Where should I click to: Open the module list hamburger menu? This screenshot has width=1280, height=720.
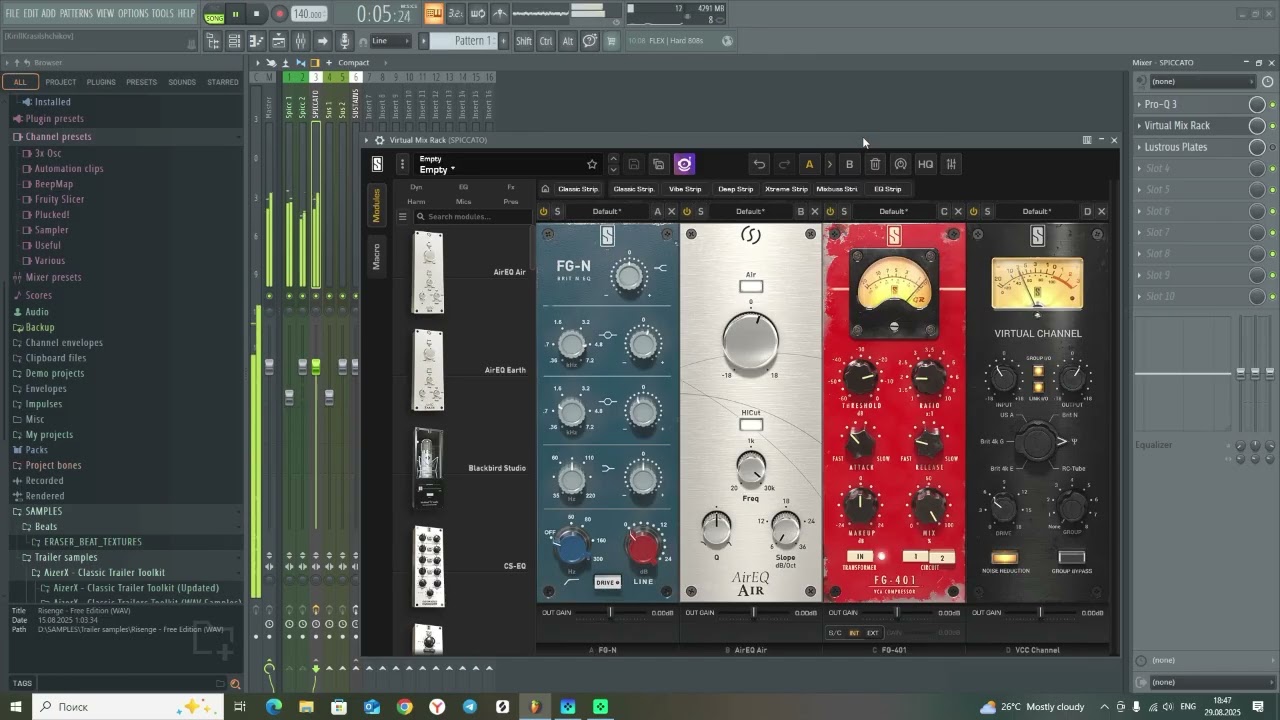coord(403,217)
